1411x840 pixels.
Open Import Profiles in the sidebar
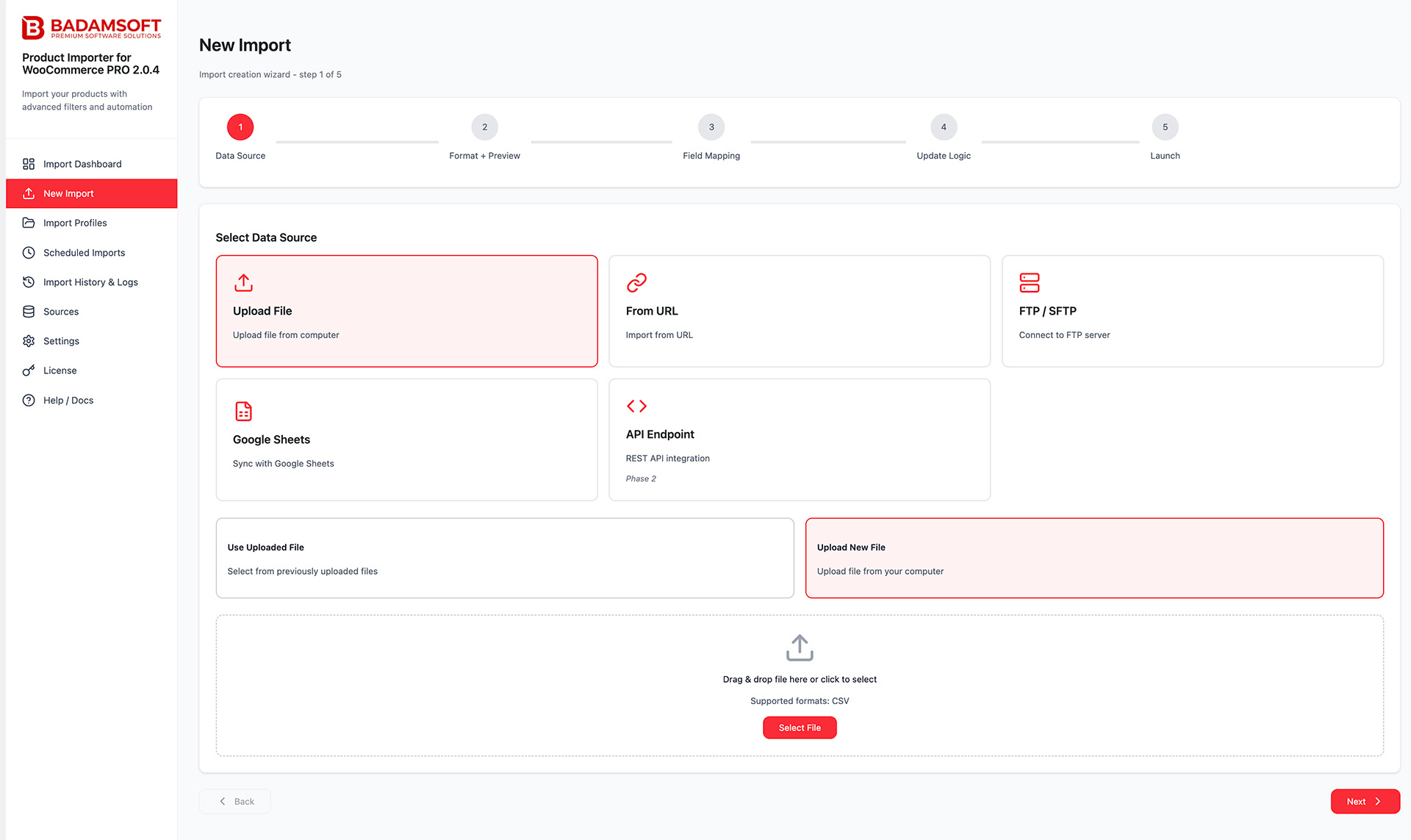pyautogui.click(x=75, y=223)
